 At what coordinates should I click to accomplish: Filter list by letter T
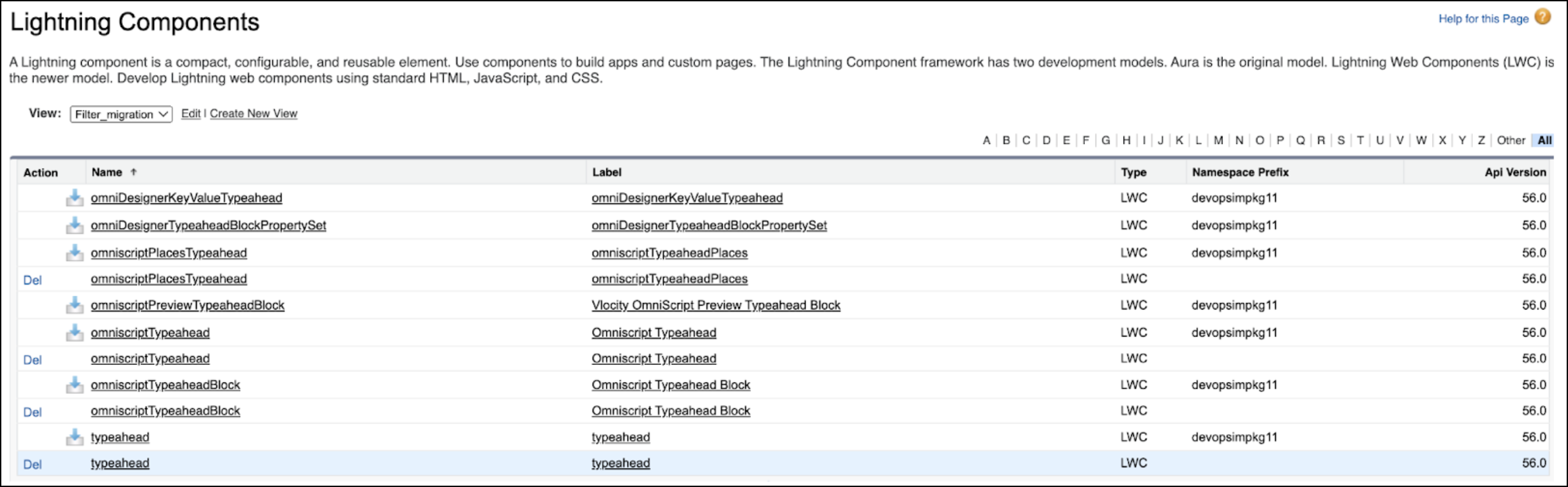pyautogui.click(x=1360, y=141)
